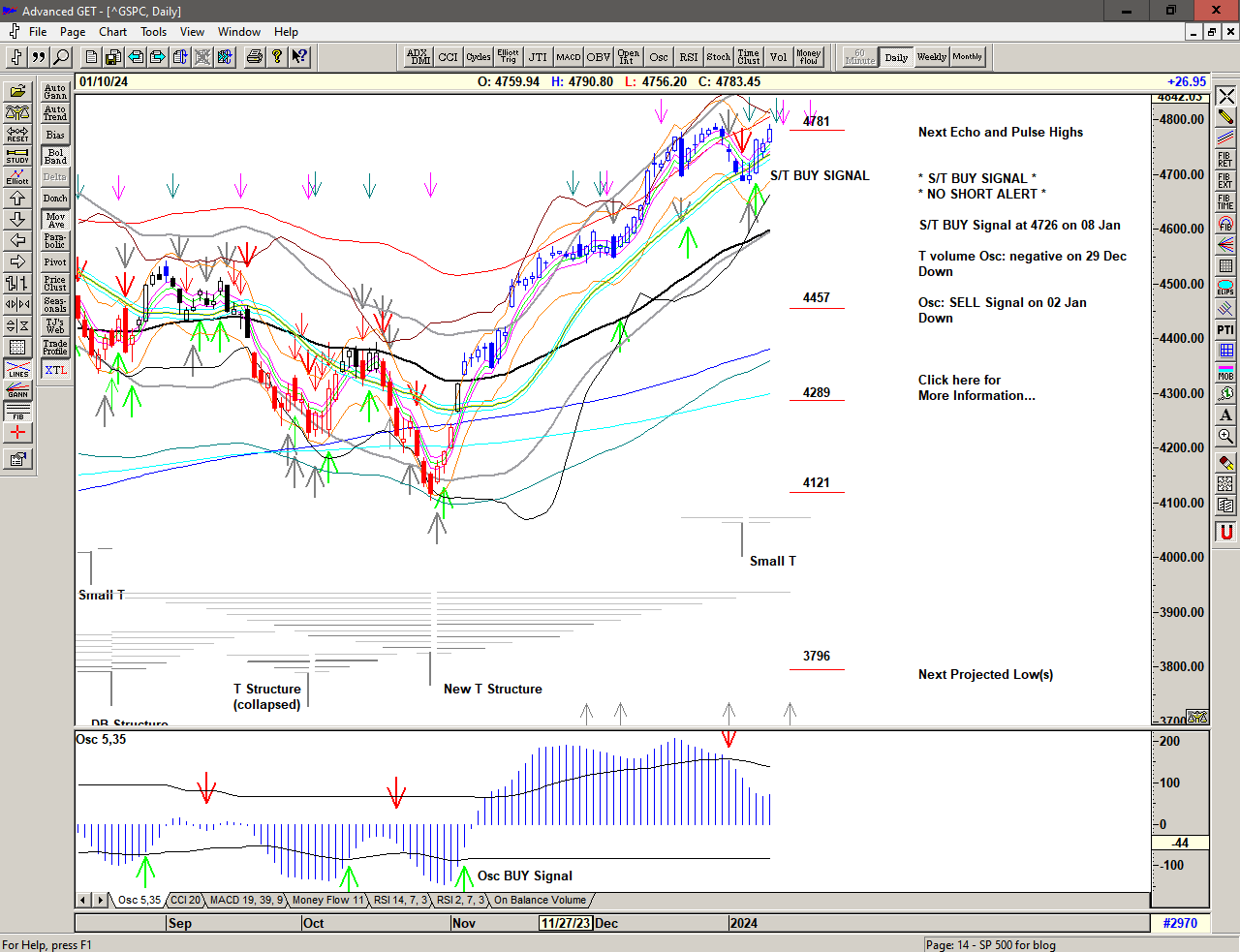This screenshot has height=952, width=1240.
Task: Enable the XTL indicator button
Action: click(x=55, y=370)
